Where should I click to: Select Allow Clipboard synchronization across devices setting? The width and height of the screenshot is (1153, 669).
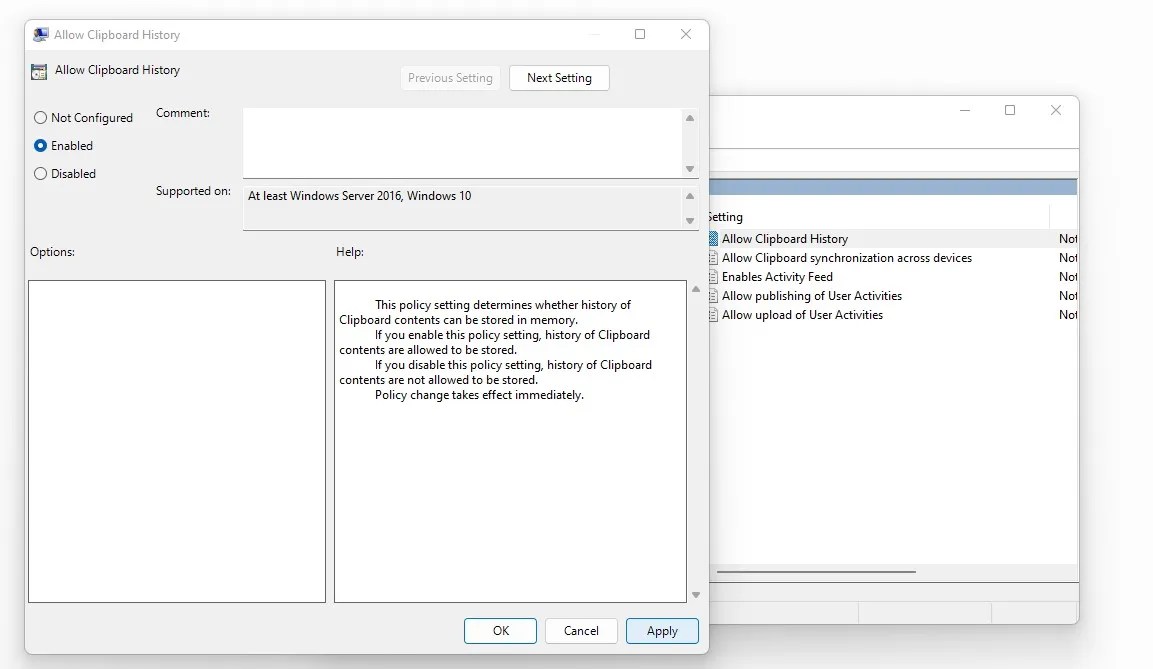(845, 257)
